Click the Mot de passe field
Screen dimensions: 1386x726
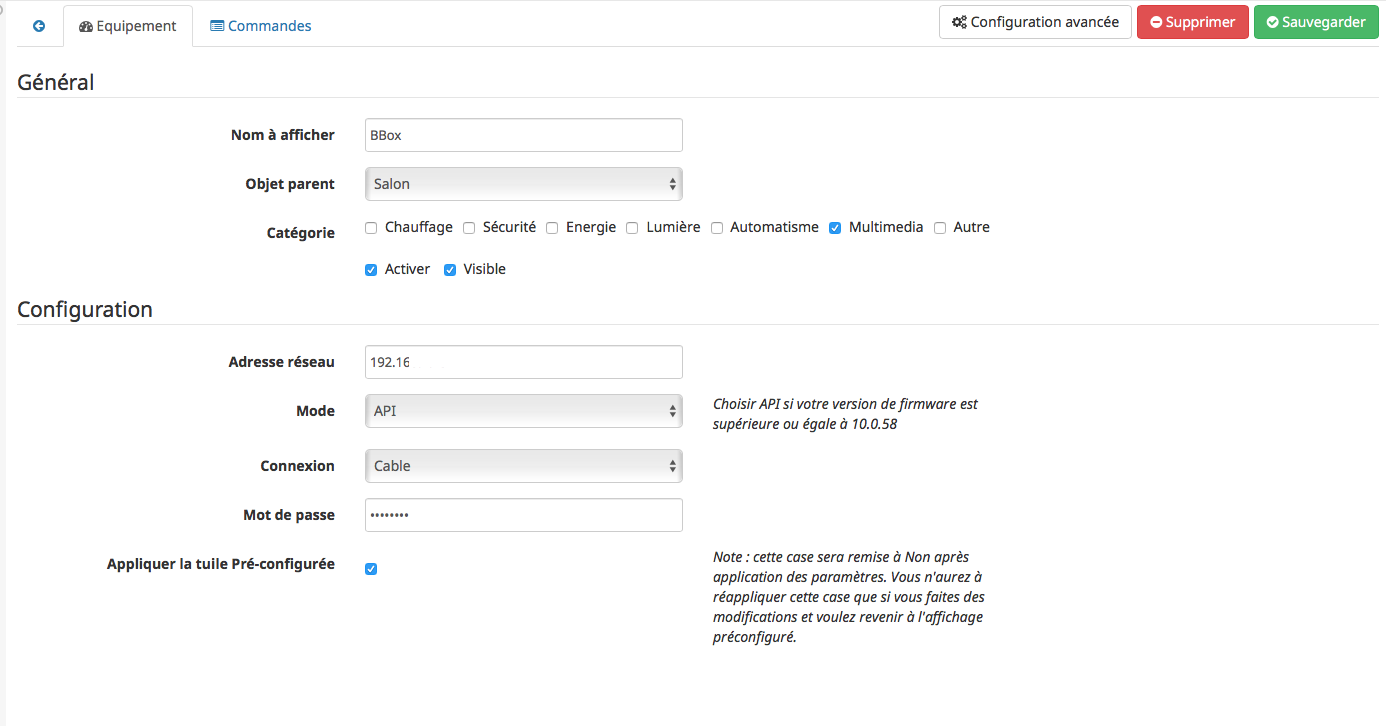tap(524, 515)
